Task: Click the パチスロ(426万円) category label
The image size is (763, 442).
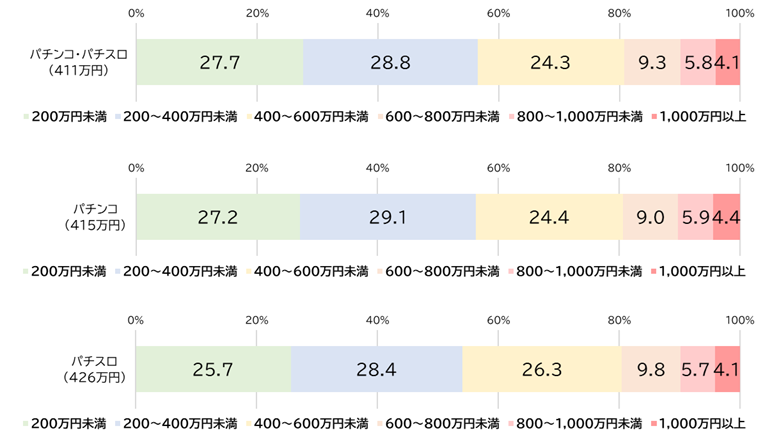Action: 96,370
